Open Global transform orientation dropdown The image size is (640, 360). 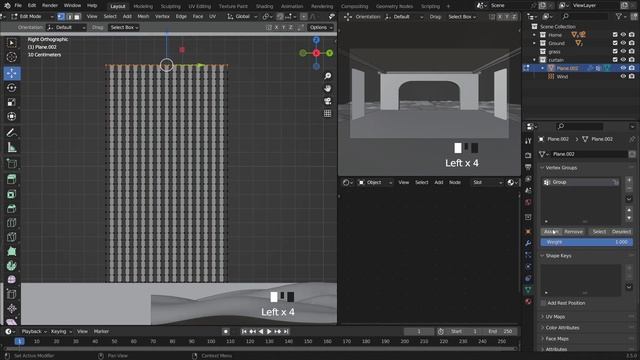[242, 17]
